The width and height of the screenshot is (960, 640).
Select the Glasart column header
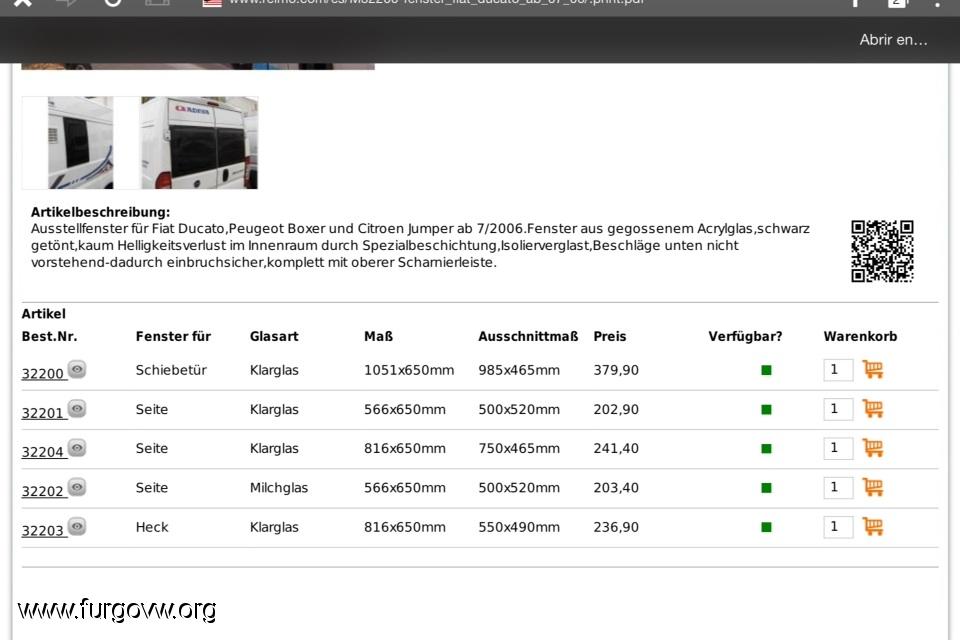tap(274, 336)
